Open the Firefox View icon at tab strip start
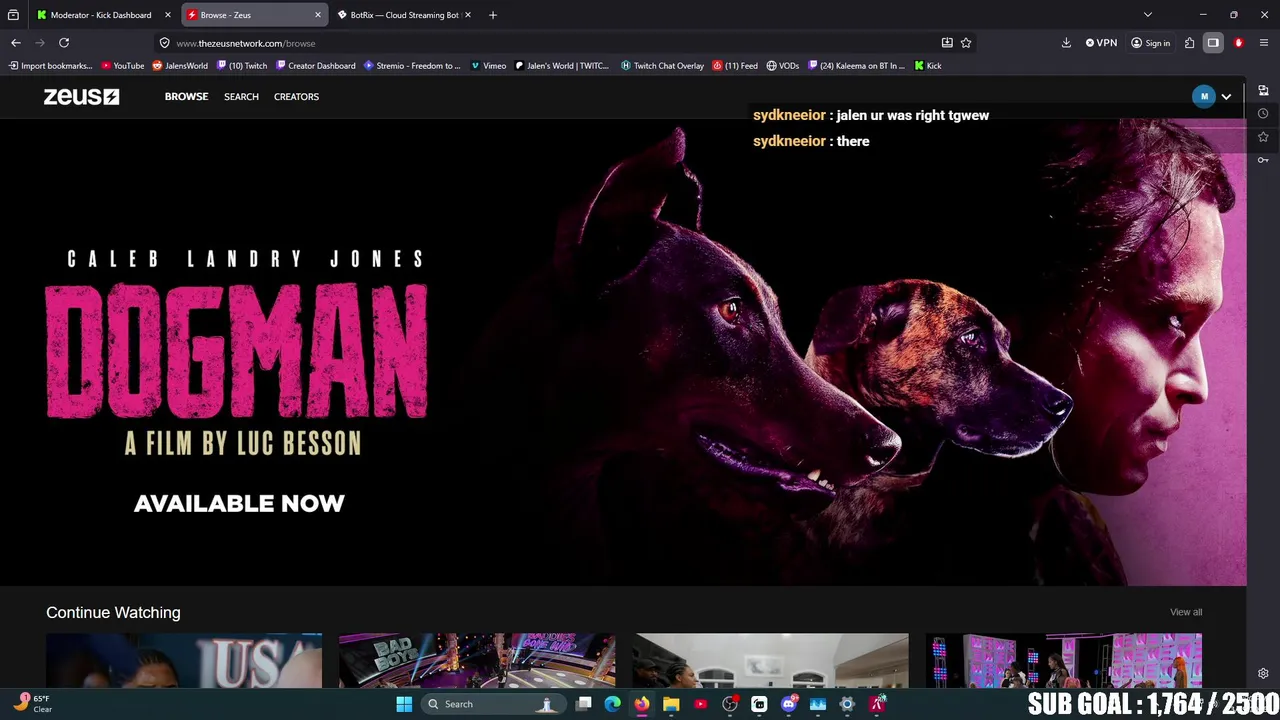 point(13,15)
